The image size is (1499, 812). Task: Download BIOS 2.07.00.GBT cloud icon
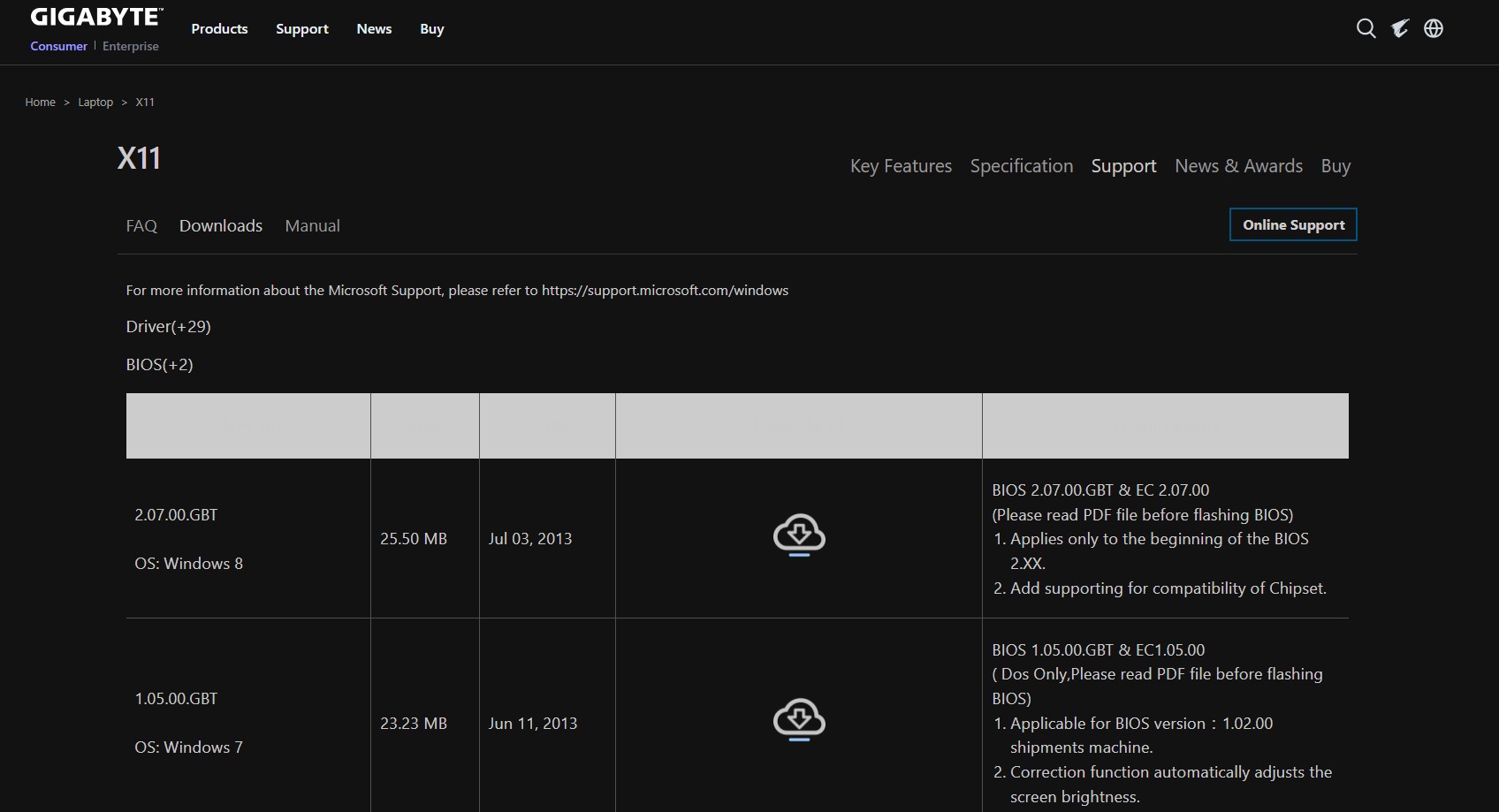(x=799, y=535)
